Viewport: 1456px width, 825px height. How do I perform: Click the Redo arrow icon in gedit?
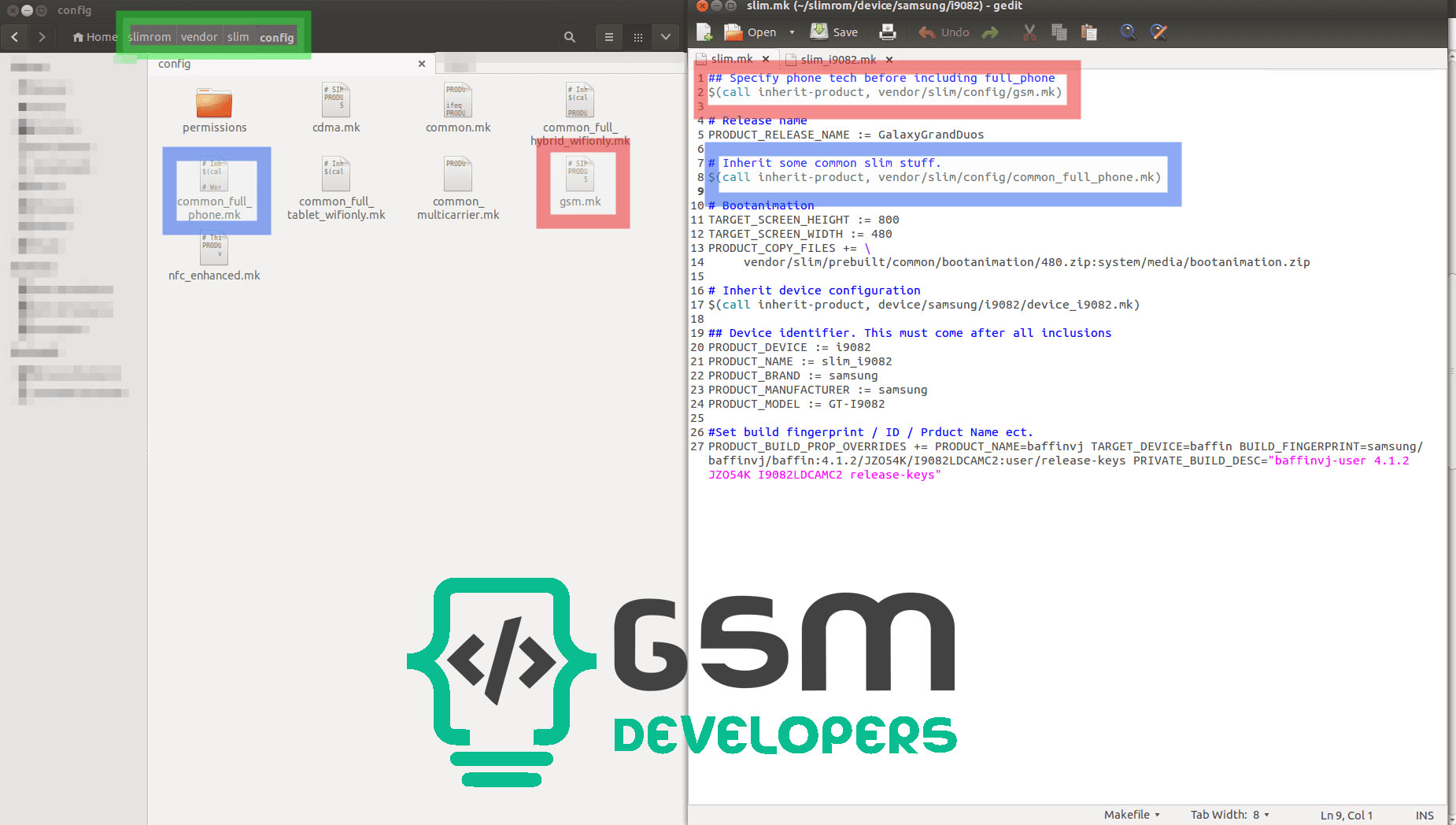990,32
